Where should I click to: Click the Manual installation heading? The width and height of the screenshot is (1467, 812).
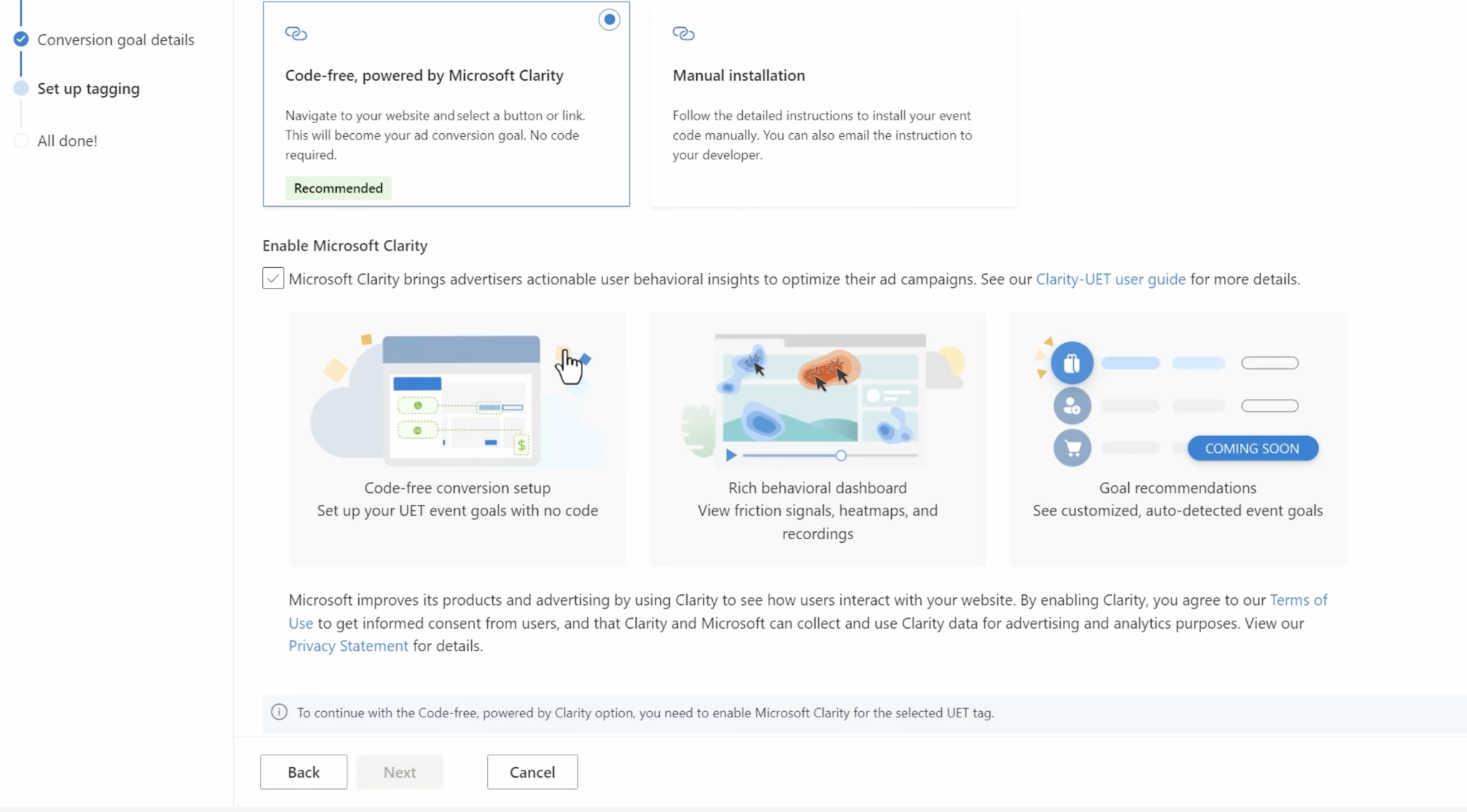point(739,76)
